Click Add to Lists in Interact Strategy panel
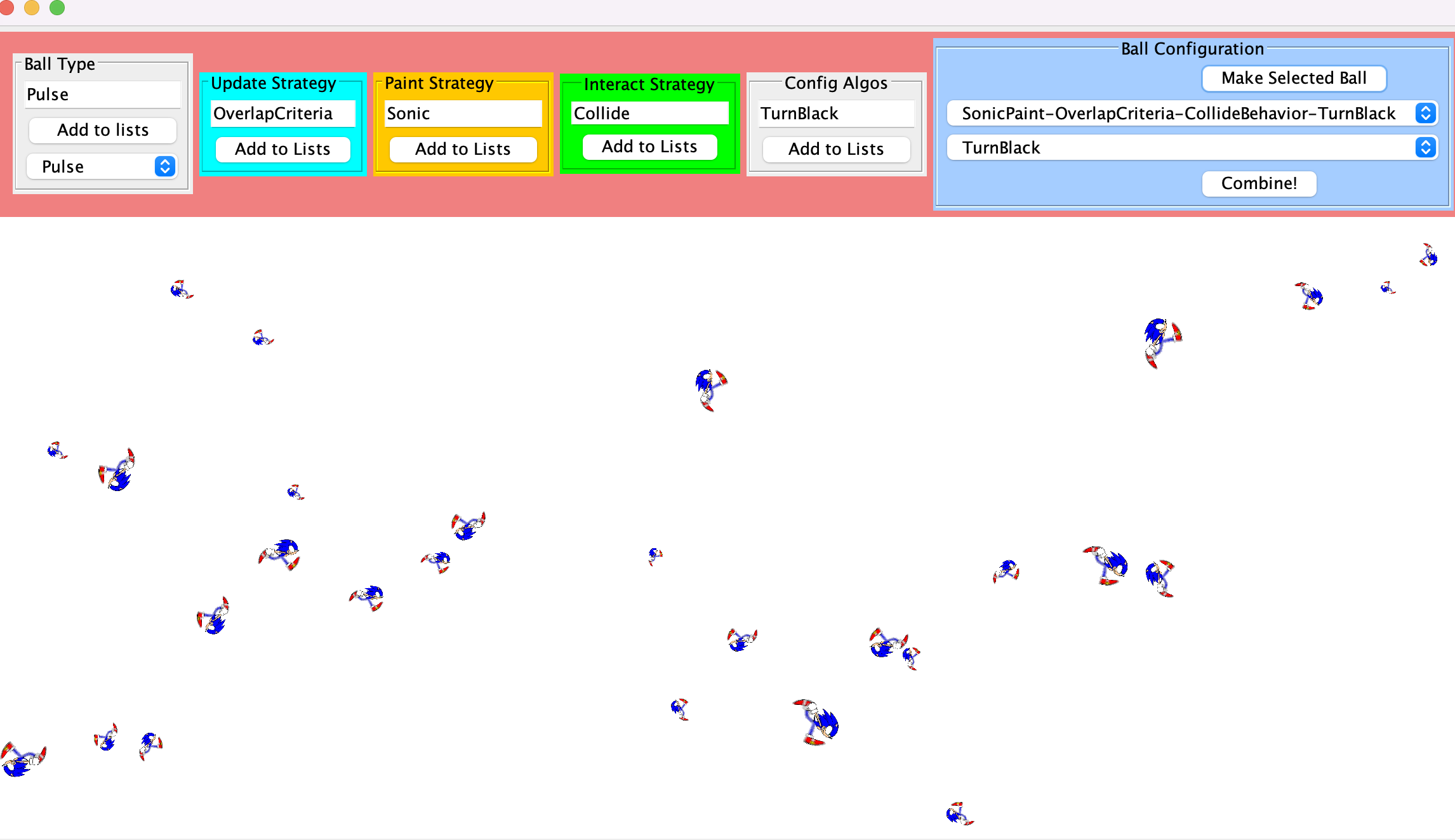The width and height of the screenshot is (1455, 840). click(x=649, y=147)
